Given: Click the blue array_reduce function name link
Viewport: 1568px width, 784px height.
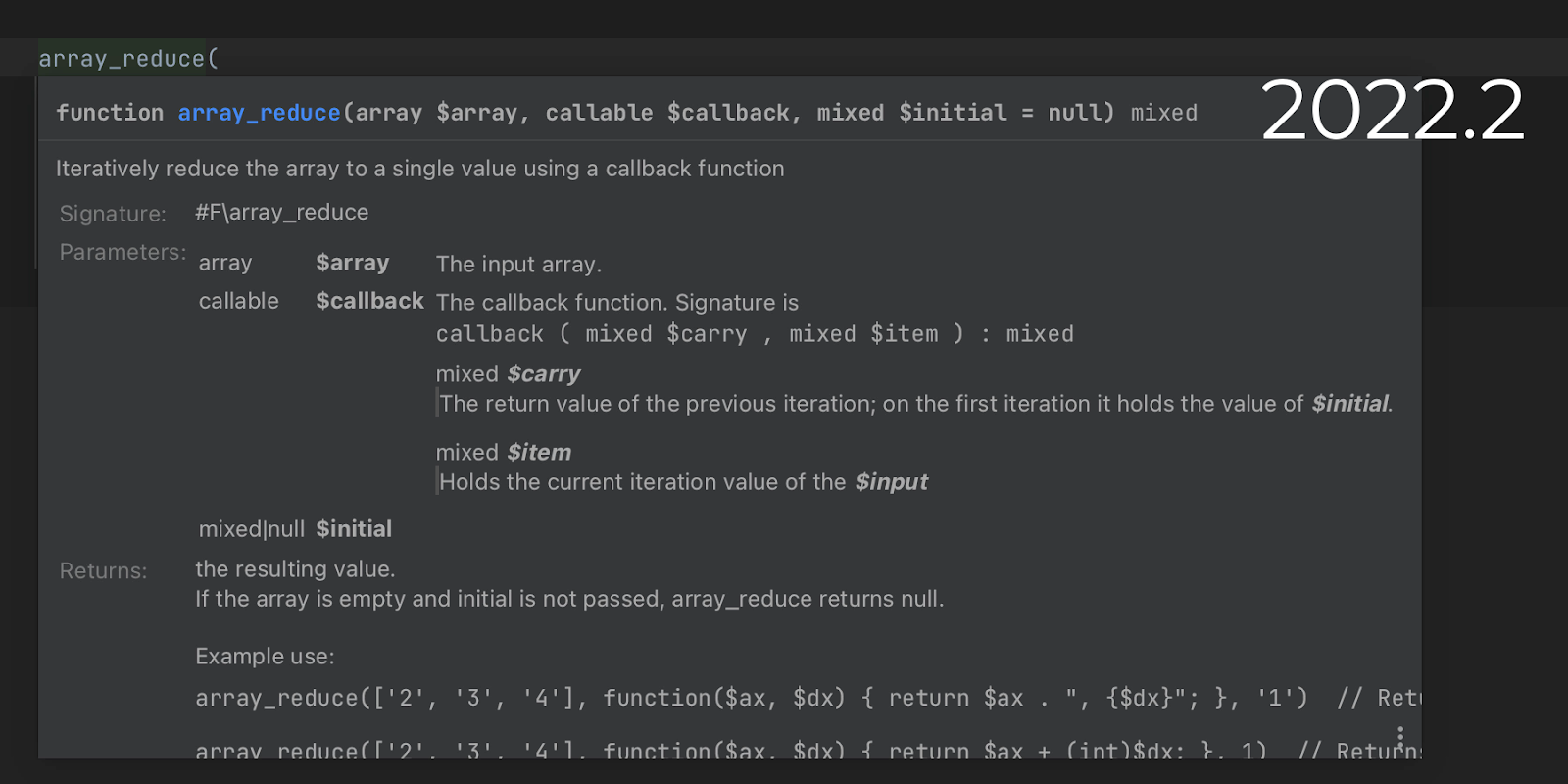Looking at the screenshot, I should pos(259,113).
